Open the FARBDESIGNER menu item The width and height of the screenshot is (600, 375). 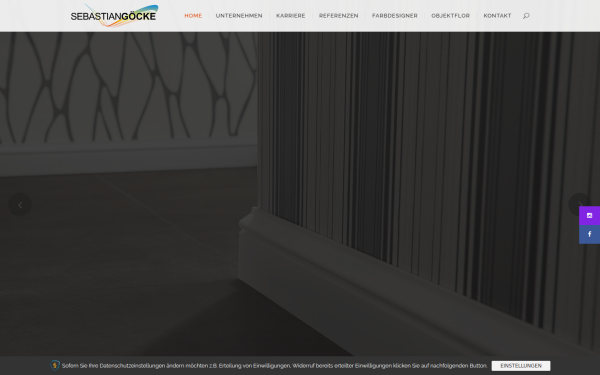(x=395, y=16)
